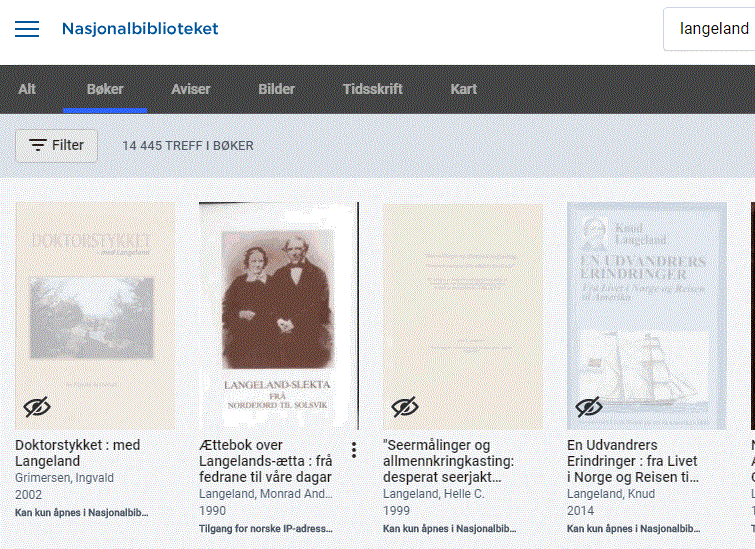Open the Doktorstykket book cover thumbnail
This screenshot has width=755, height=549.
[95, 315]
